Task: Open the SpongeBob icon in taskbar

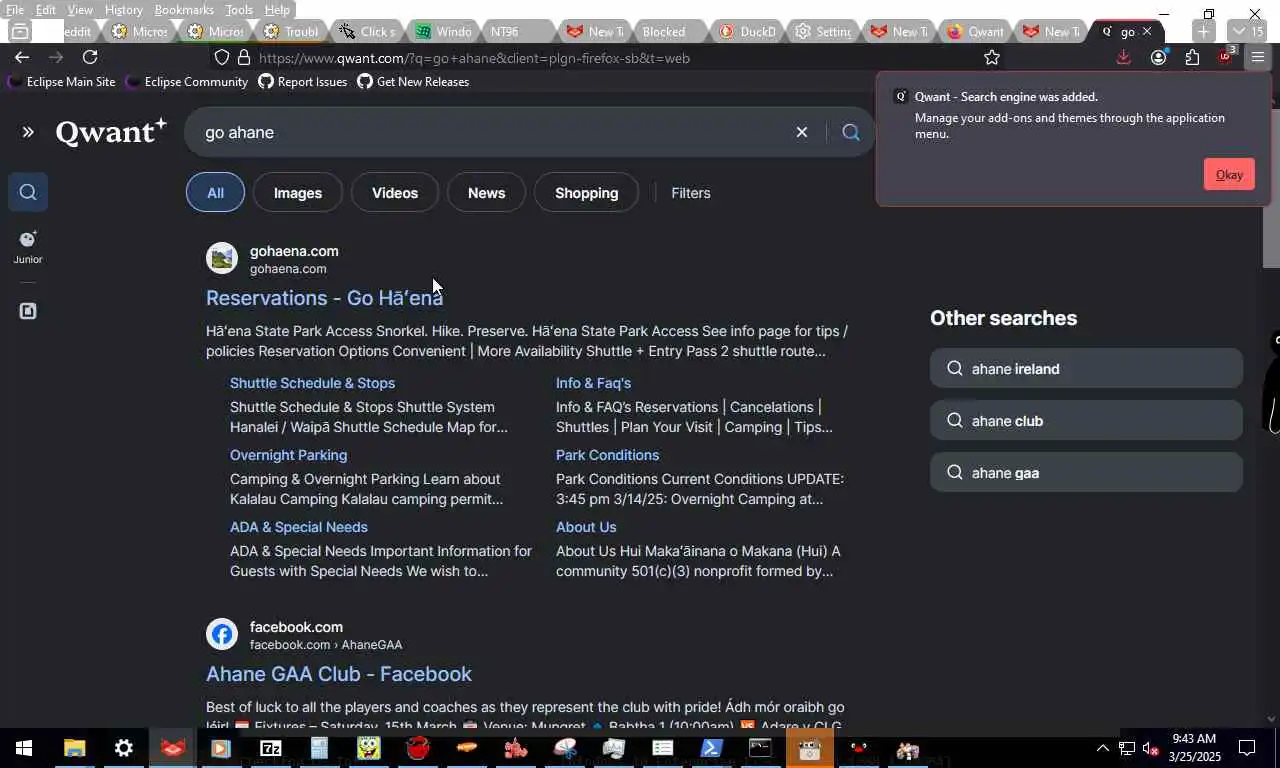Action: [x=369, y=748]
